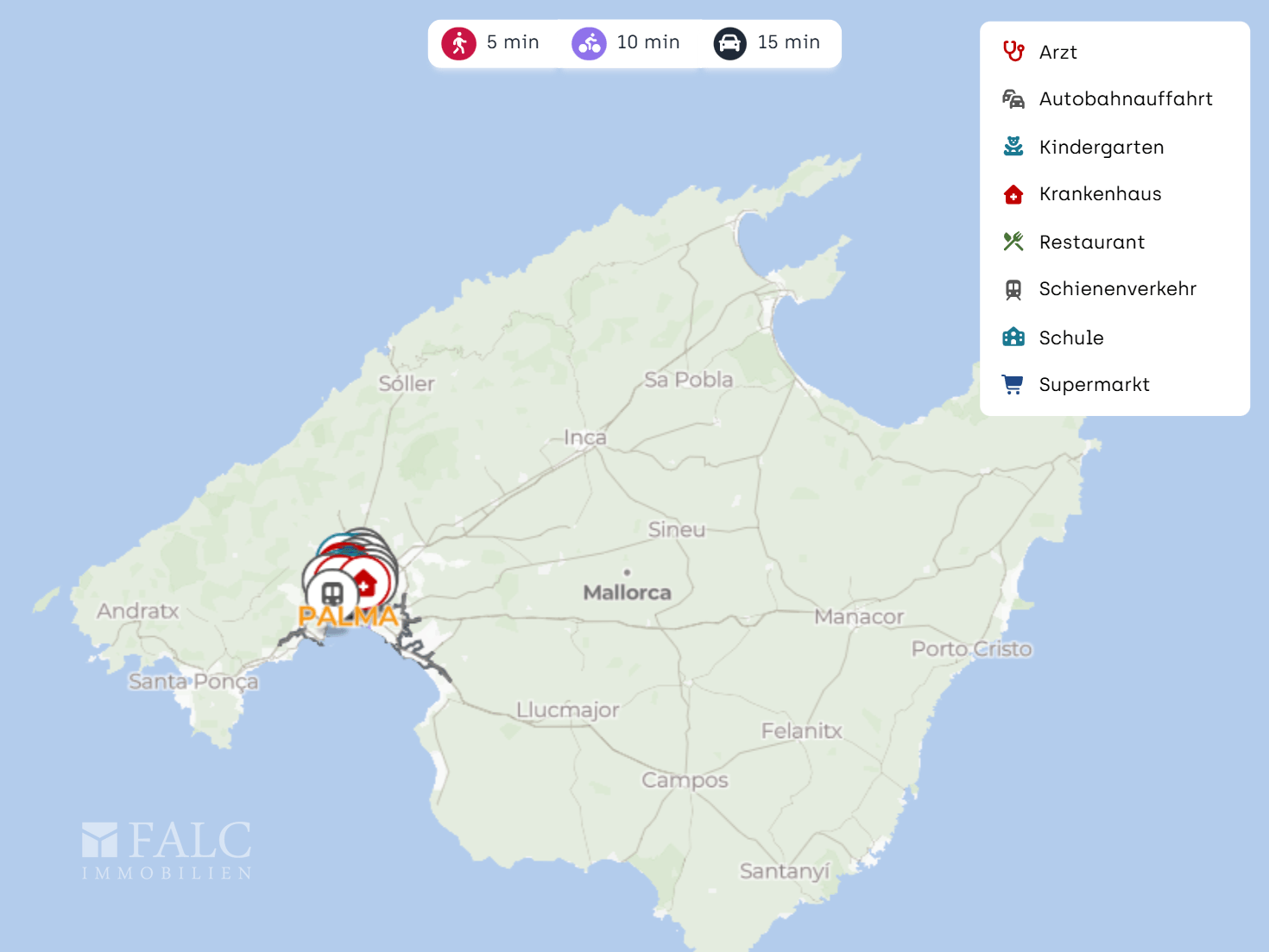Select the 5 min travel time option
The image size is (1269, 952).
[x=512, y=42]
